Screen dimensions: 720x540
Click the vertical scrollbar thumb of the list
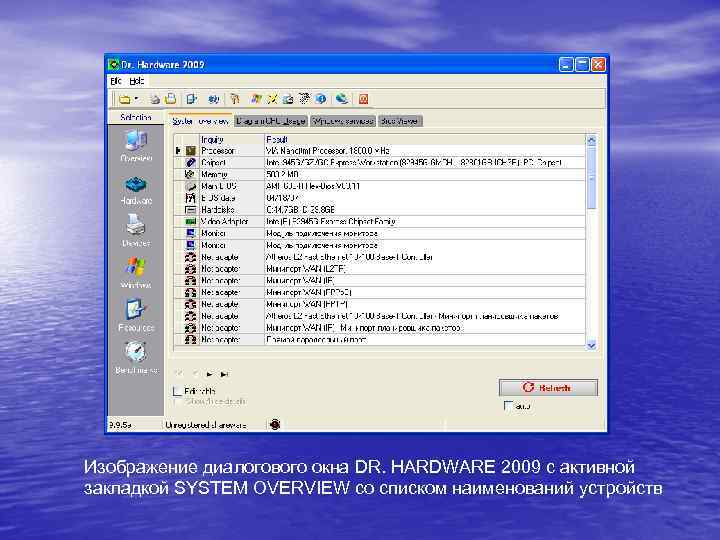pyautogui.click(x=591, y=177)
